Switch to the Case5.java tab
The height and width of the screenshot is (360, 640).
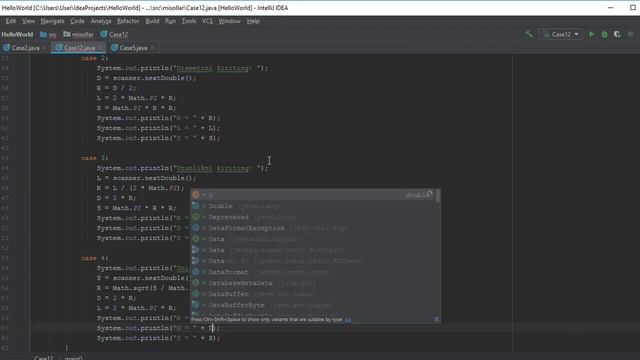click(133, 48)
